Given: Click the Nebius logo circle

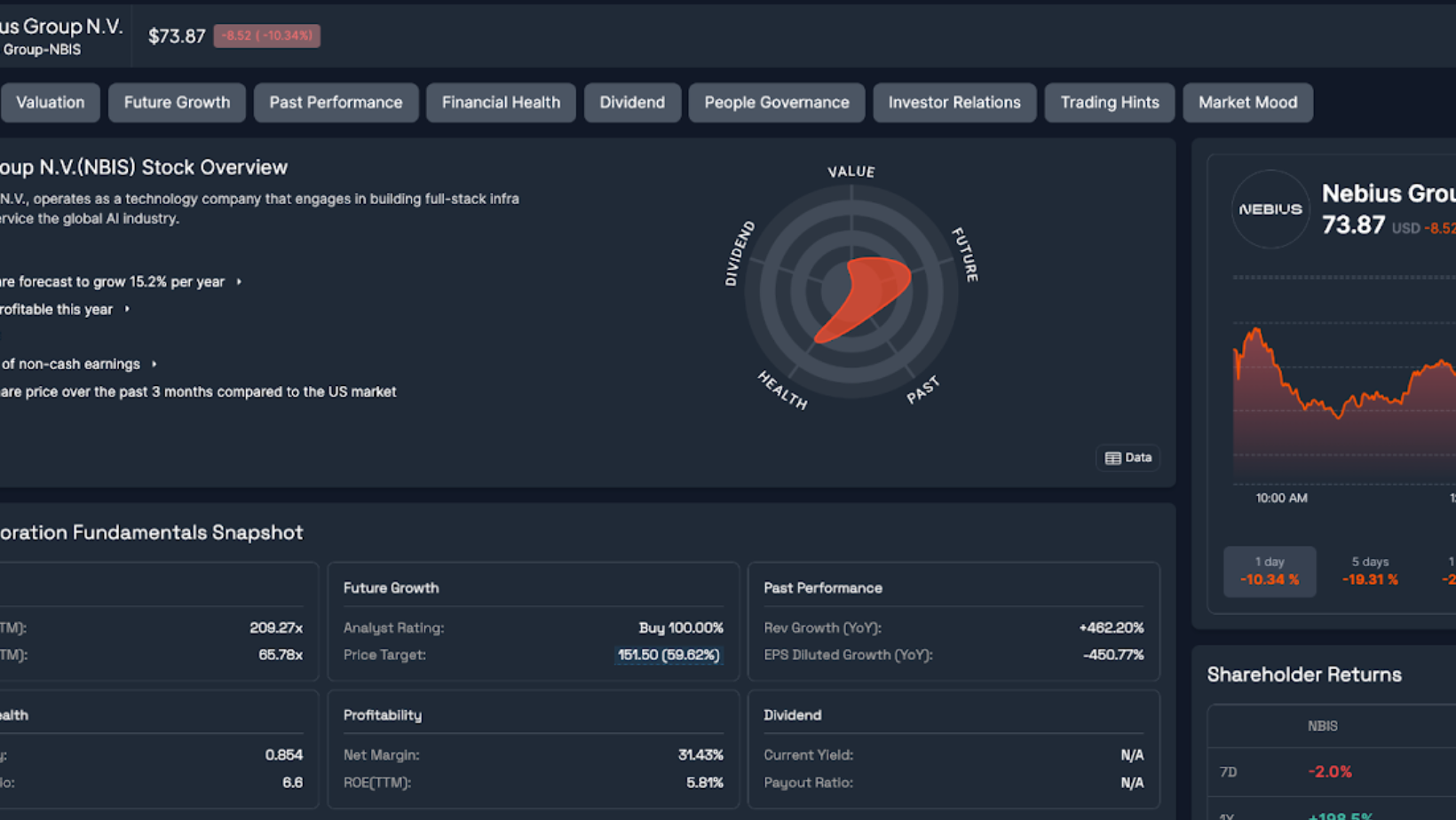Looking at the screenshot, I should pos(1270,209).
